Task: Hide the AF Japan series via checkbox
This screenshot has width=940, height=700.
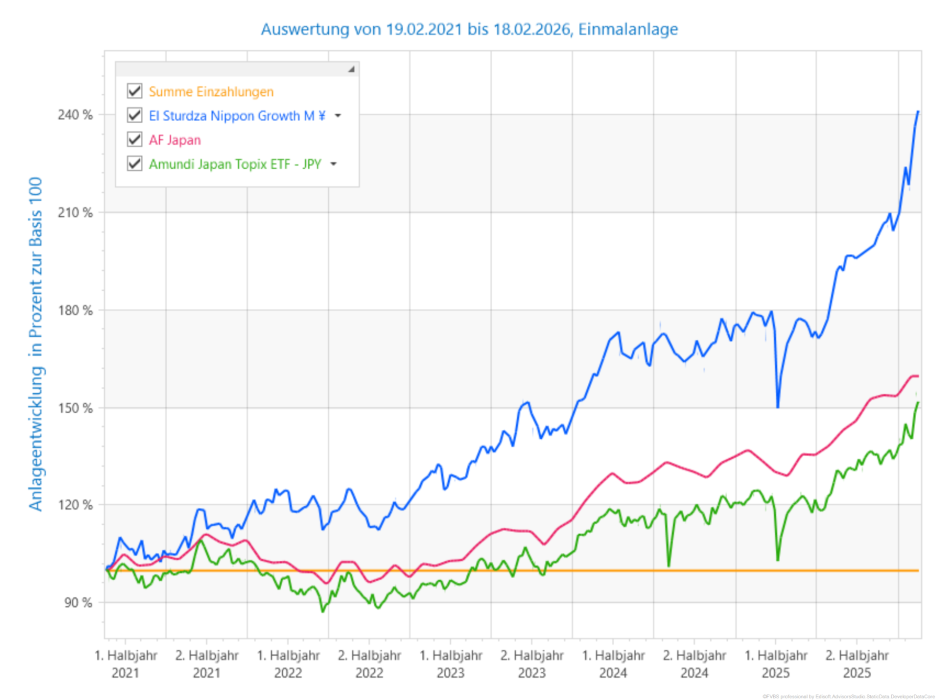Action: pyautogui.click(x=134, y=140)
